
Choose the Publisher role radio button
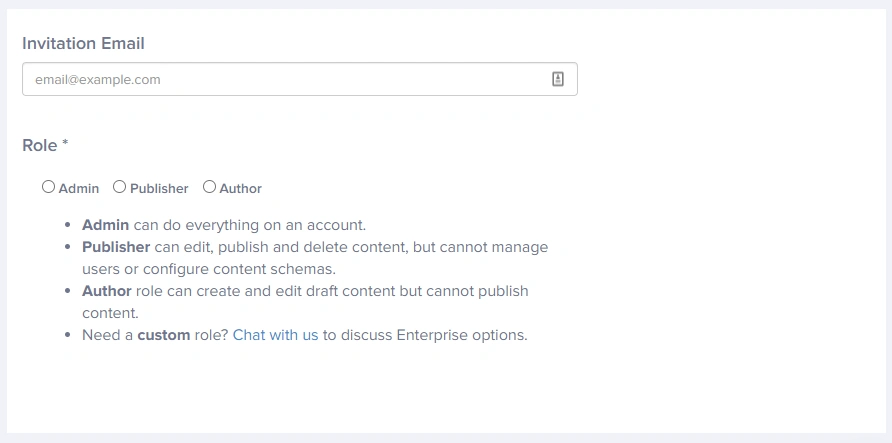[x=119, y=187]
